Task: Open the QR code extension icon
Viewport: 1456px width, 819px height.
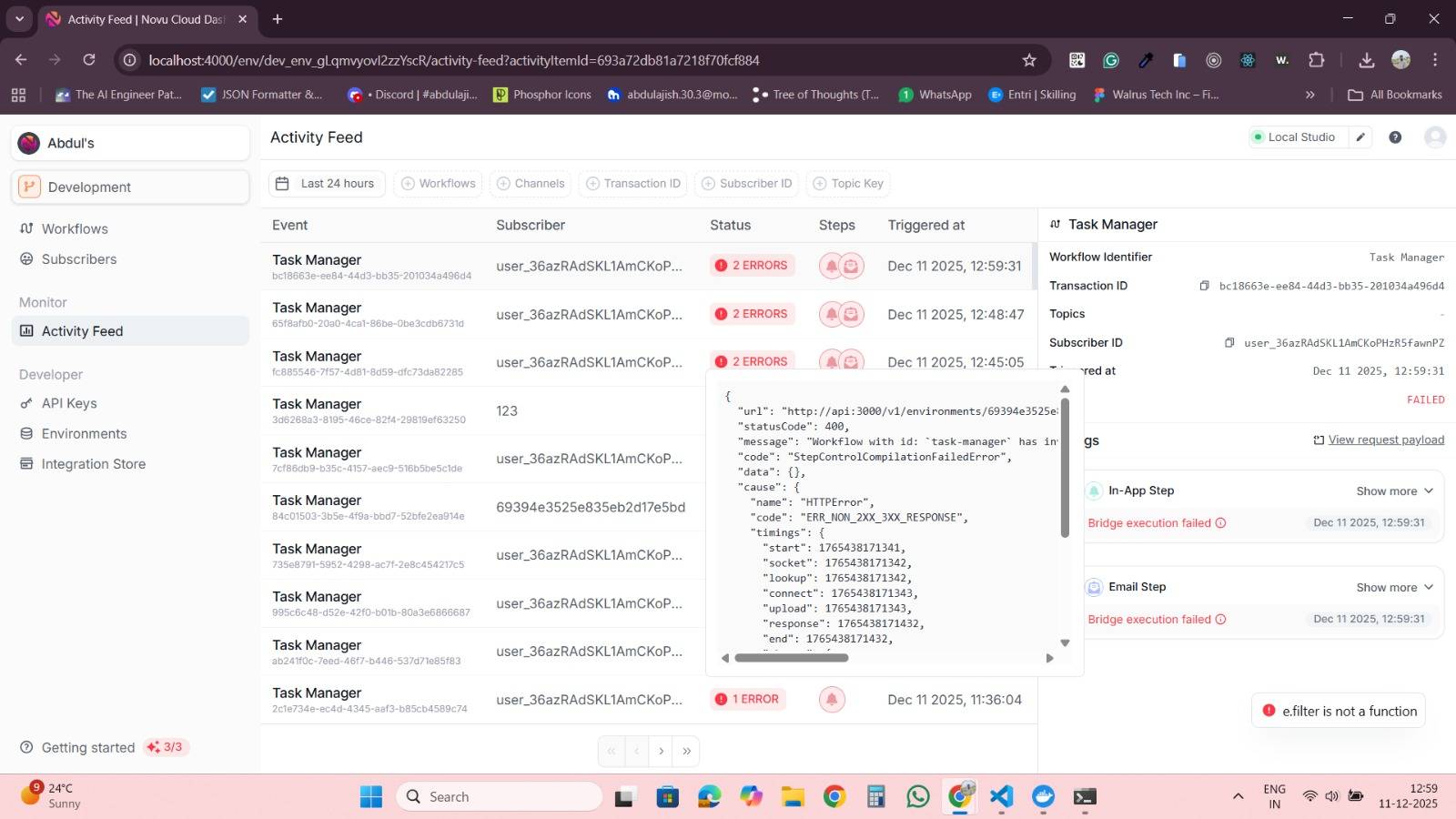Action: 1077,60
